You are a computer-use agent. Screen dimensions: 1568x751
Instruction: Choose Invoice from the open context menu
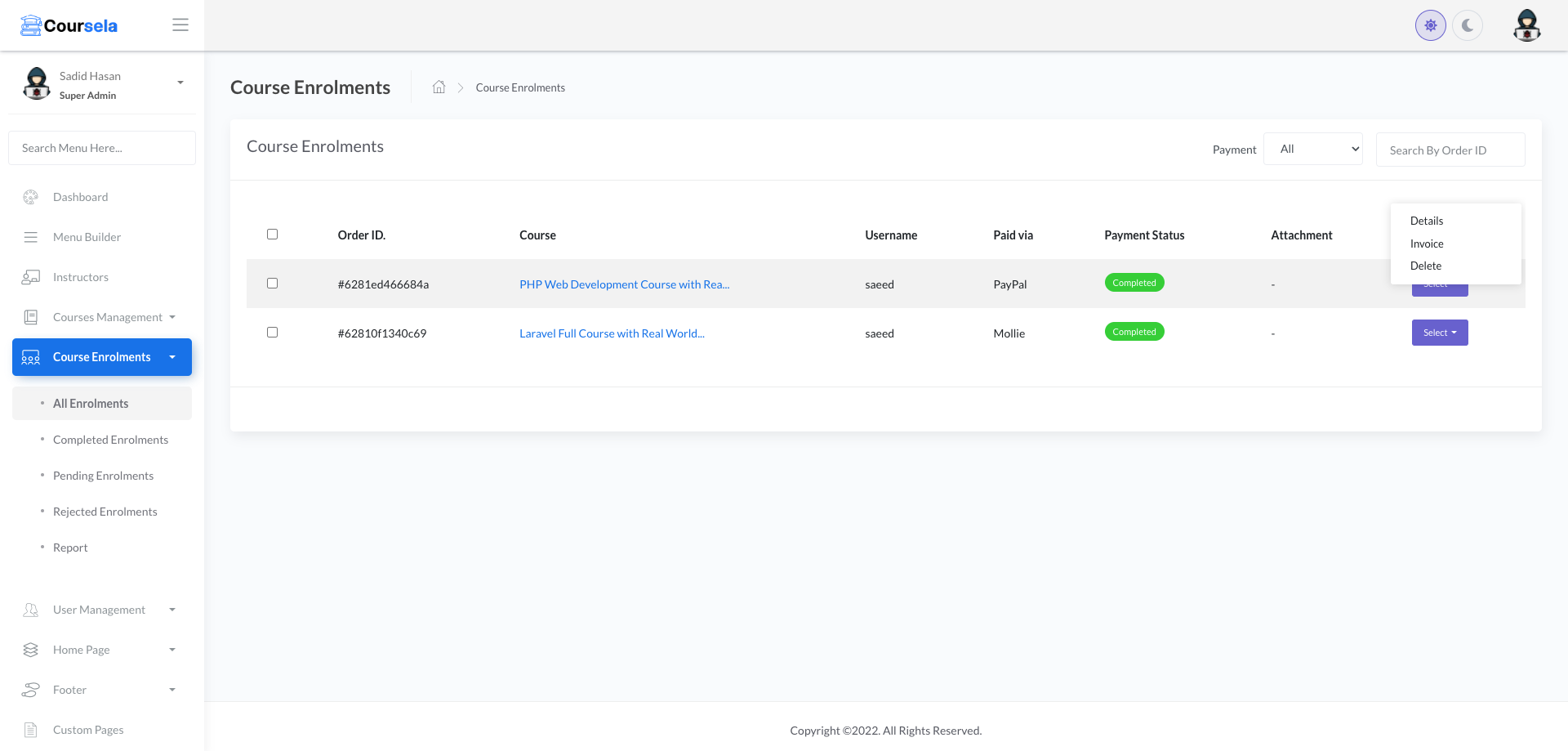click(1427, 243)
